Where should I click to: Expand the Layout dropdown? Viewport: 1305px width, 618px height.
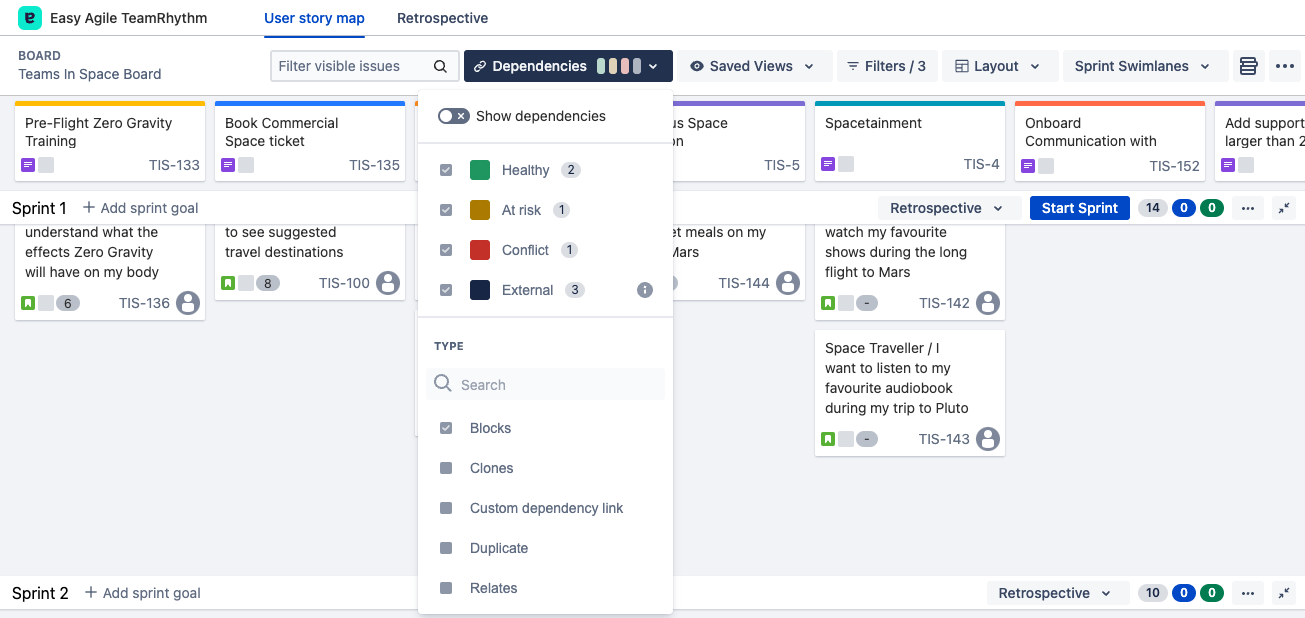click(997, 66)
